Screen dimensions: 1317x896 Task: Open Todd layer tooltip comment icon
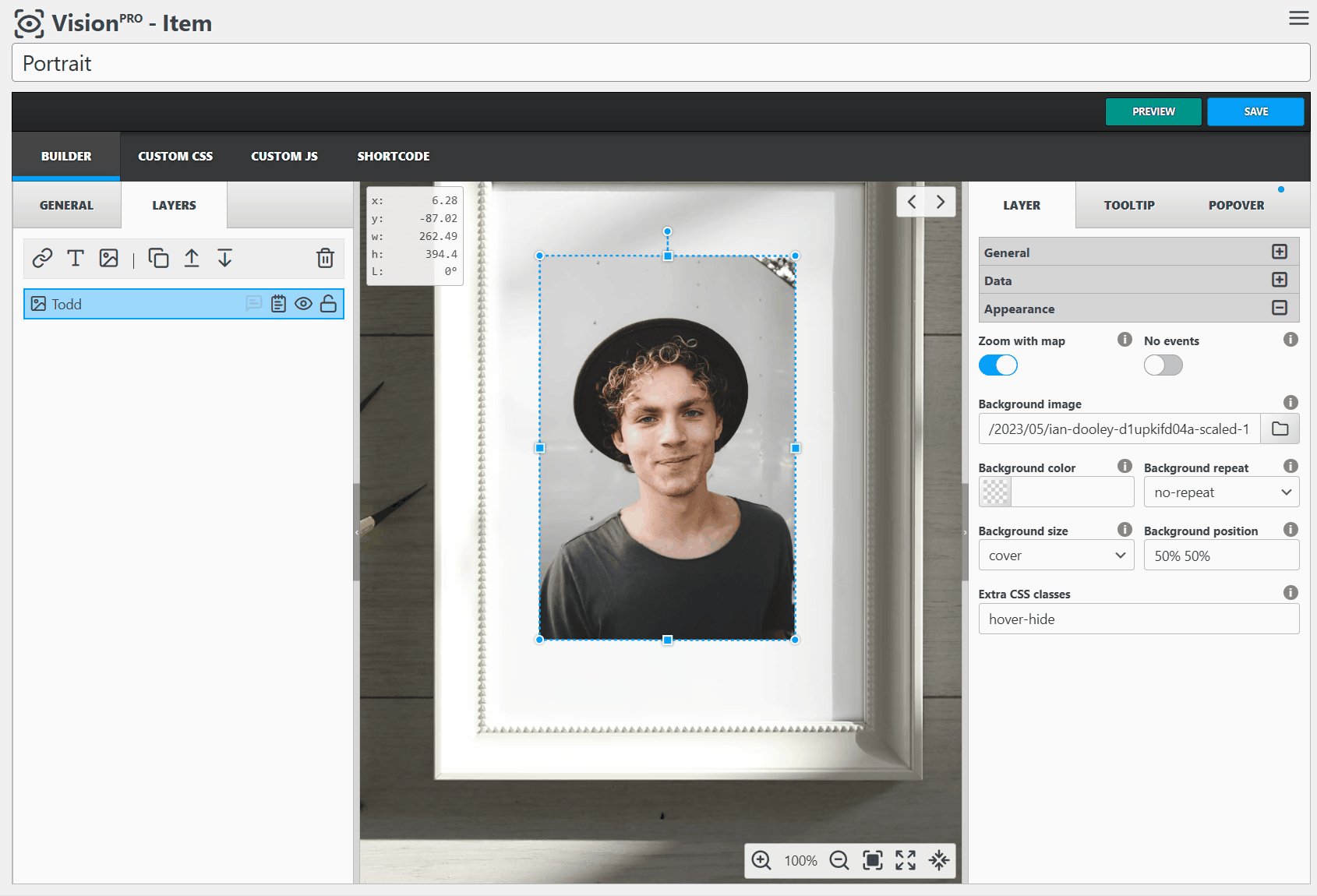(x=253, y=304)
